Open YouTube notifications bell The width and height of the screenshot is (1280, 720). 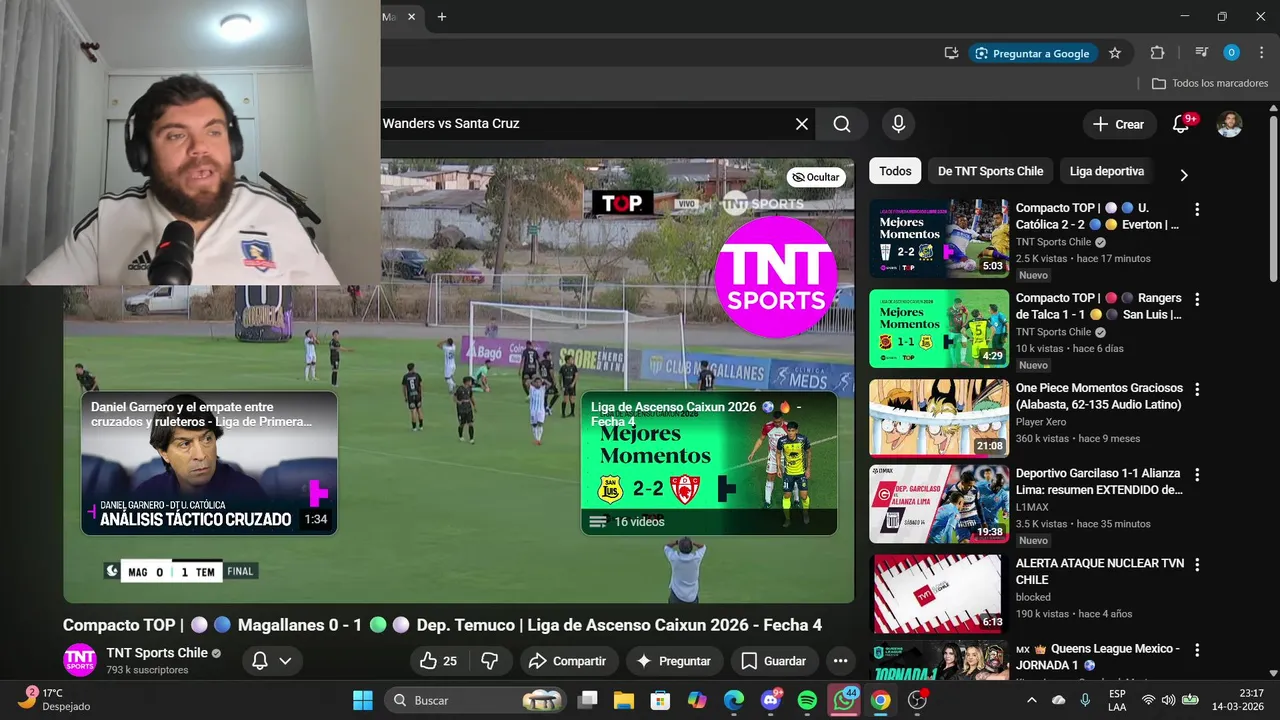(x=1181, y=124)
